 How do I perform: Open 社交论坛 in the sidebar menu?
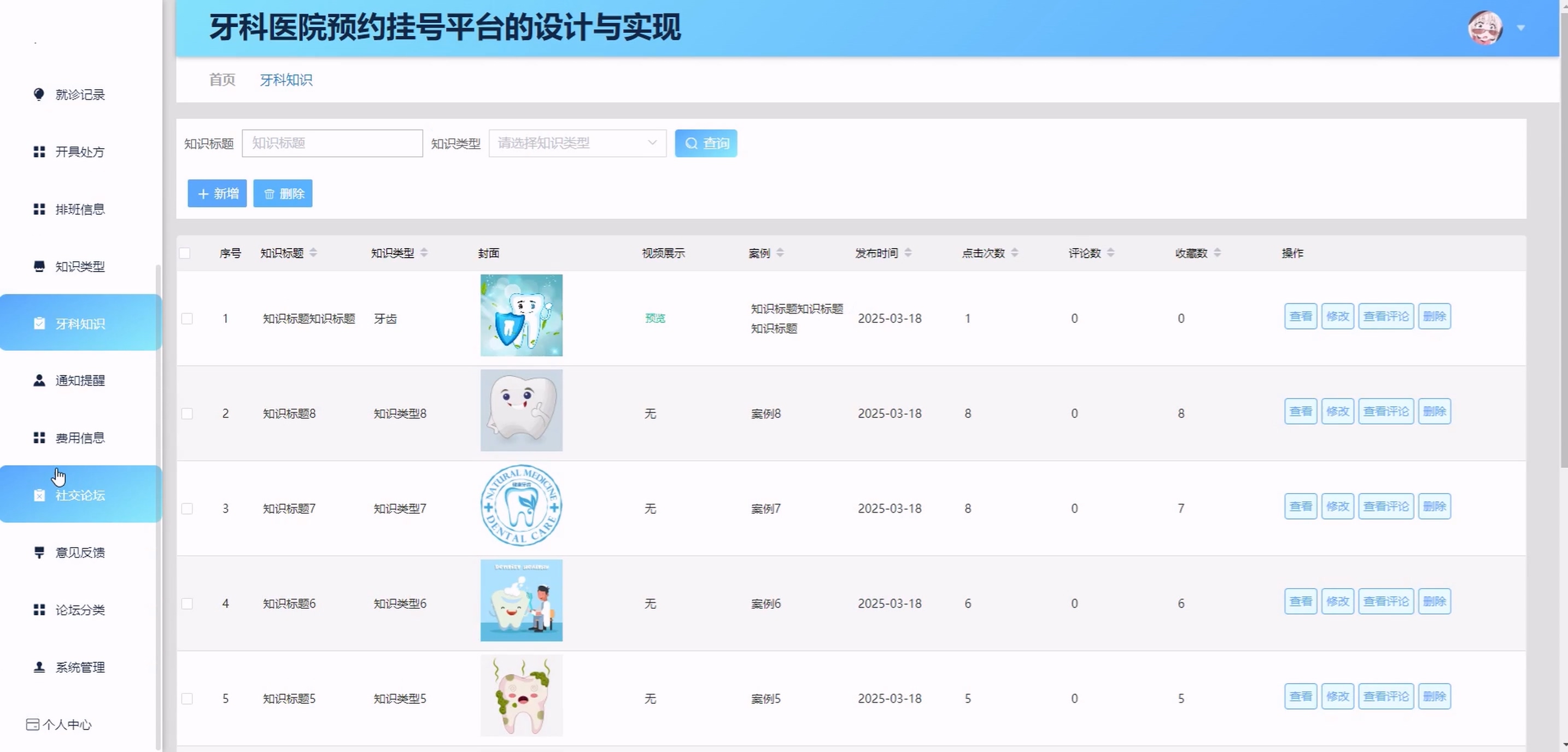(80, 495)
